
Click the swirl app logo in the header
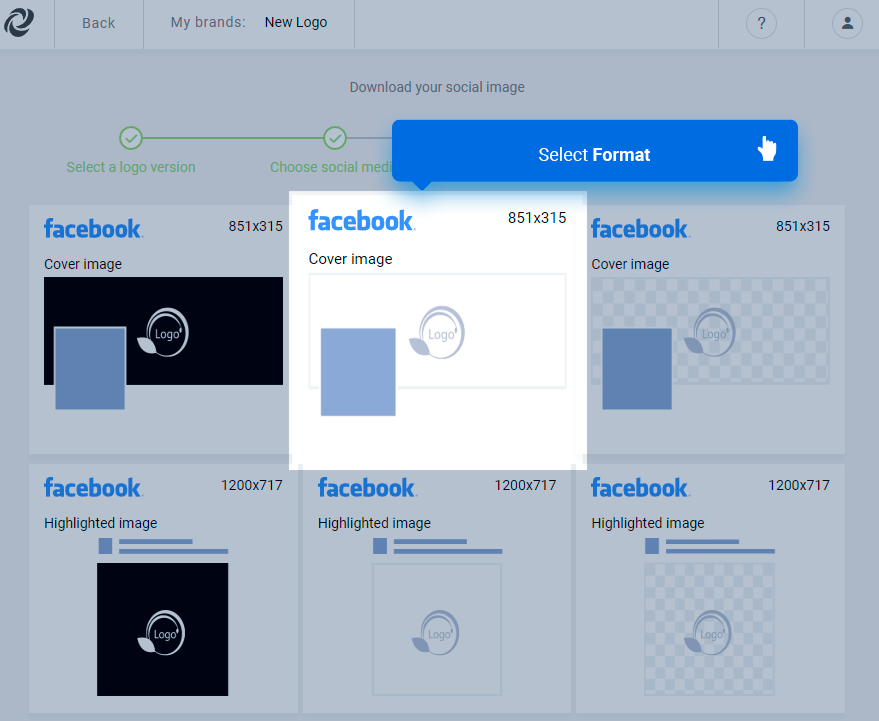[19, 22]
